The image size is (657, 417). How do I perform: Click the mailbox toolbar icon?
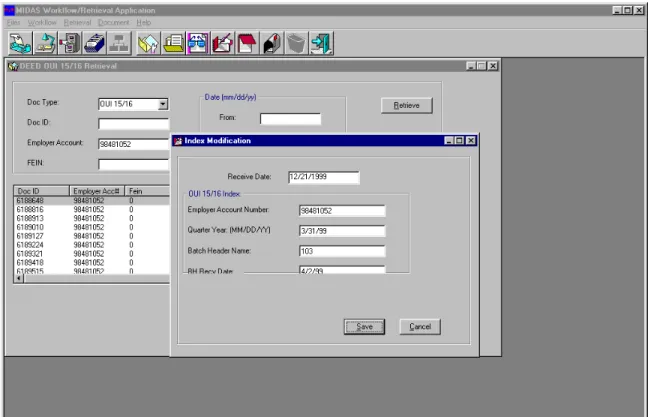[272, 44]
